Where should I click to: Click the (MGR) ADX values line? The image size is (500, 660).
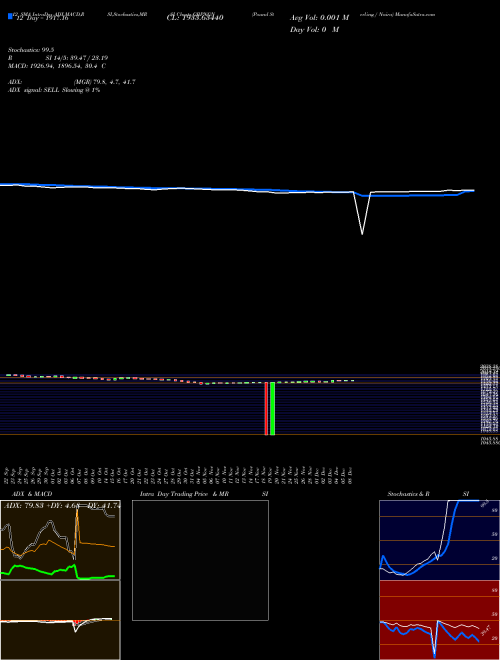(x=104, y=82)
